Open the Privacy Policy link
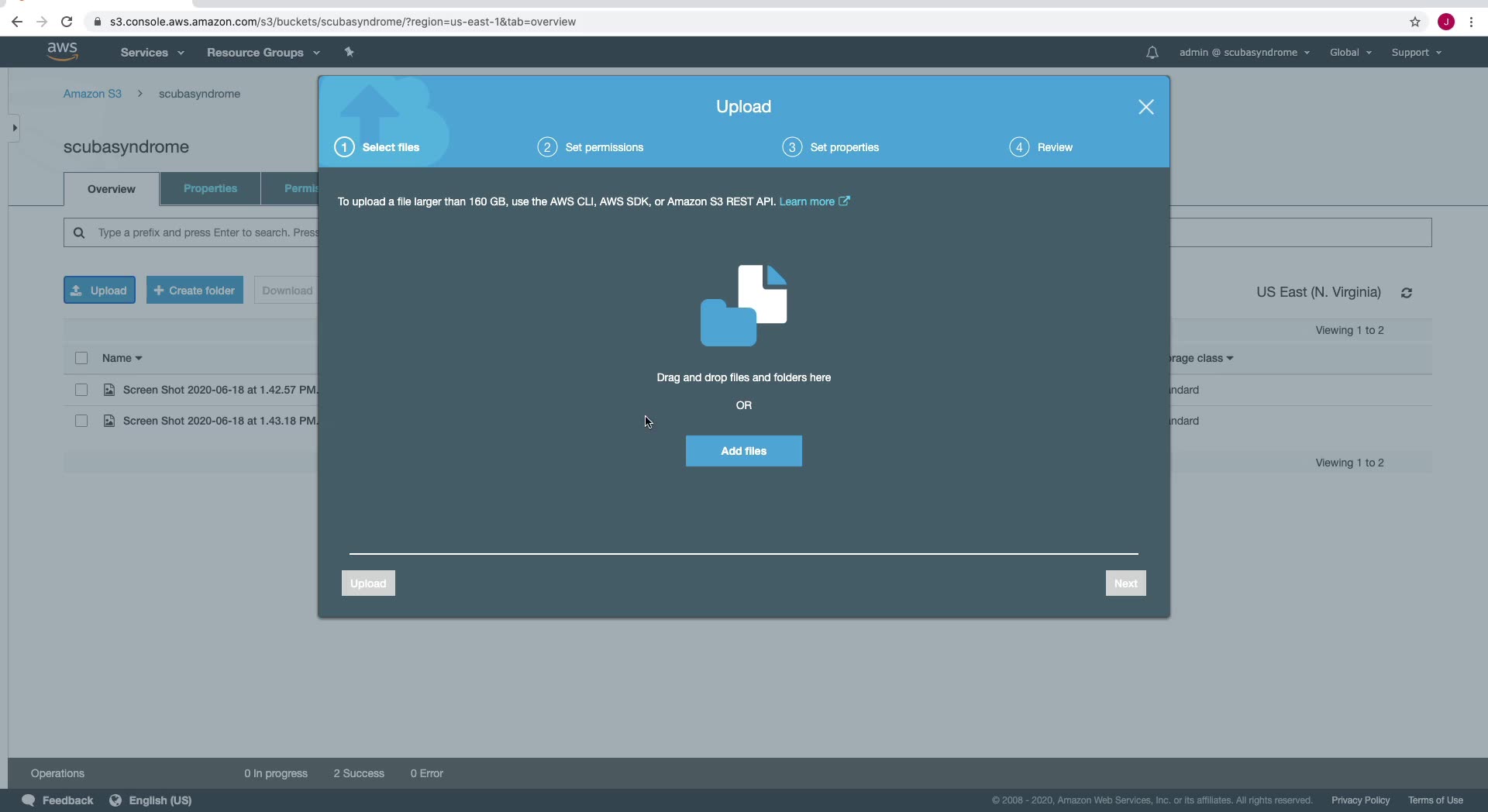The width and height of the screenshot is (1488, 812). pyautogui.click(x=1360, y=800)
